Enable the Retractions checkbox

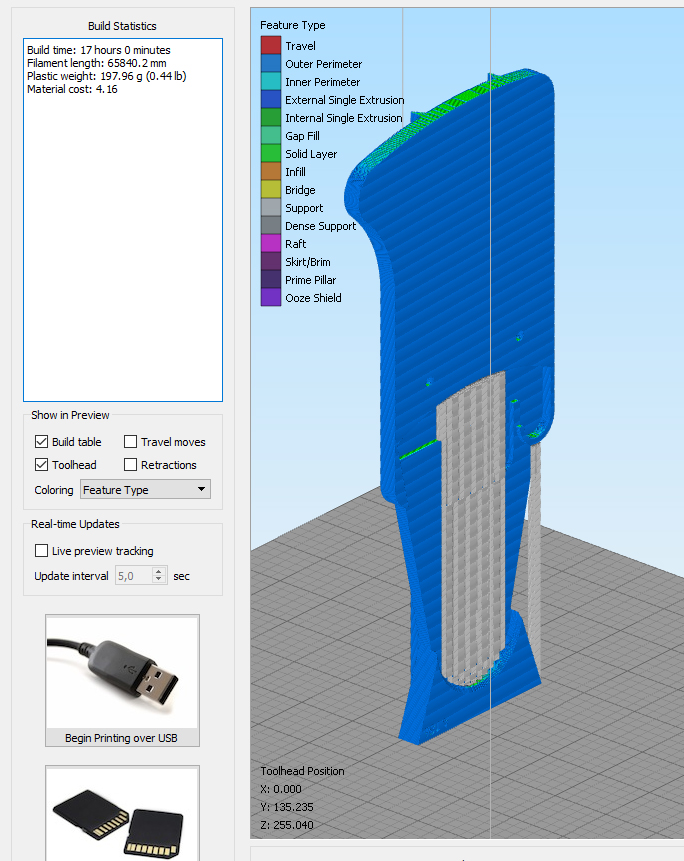[130, 465]
